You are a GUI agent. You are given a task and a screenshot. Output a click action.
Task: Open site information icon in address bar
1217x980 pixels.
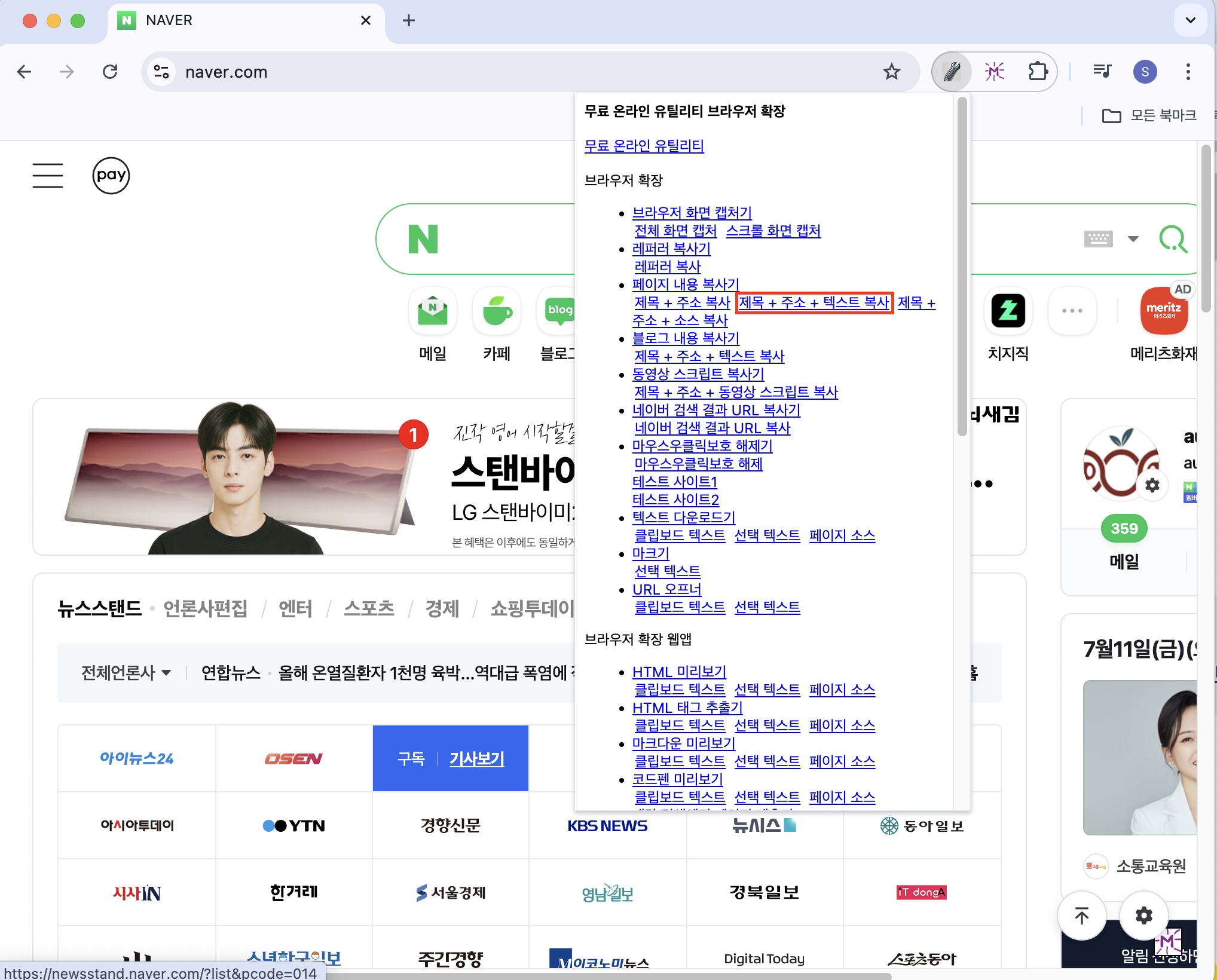pyautogui.click(x=161, y=72)
